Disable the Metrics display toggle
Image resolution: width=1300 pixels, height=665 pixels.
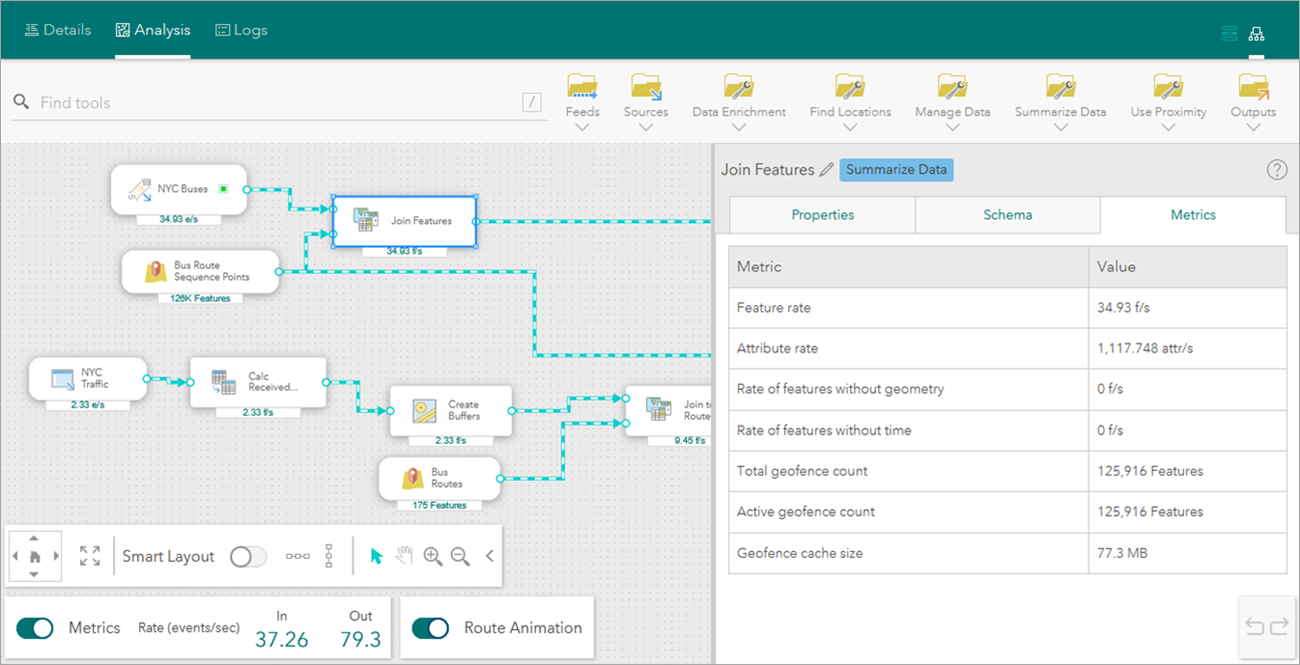34,627
